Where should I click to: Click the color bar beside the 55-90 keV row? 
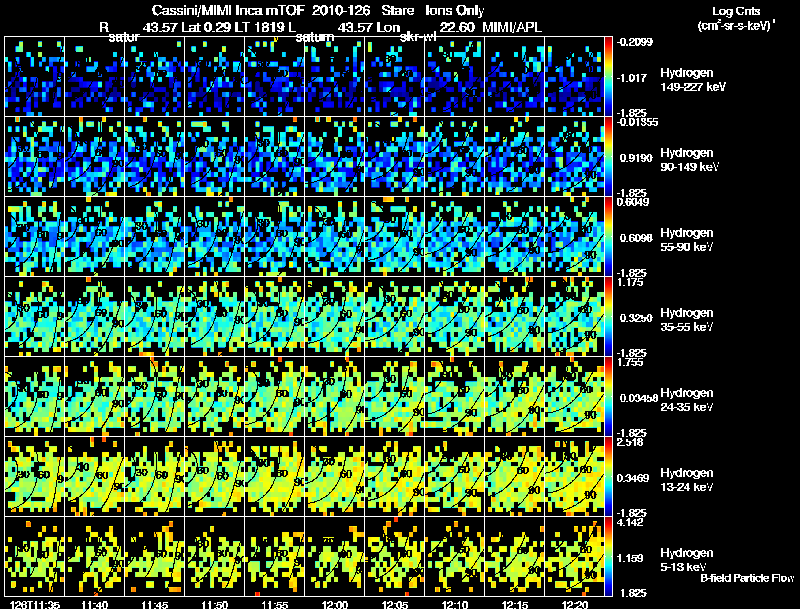(x=608, y=237)
